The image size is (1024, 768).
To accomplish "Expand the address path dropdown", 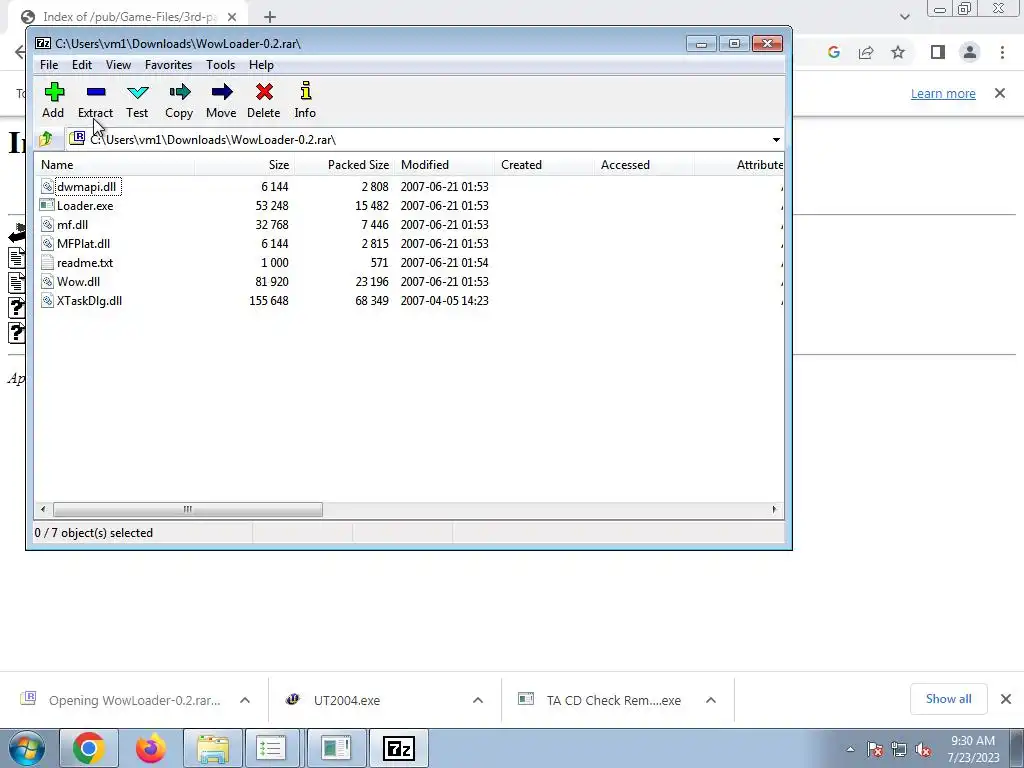I will point(776,140).
